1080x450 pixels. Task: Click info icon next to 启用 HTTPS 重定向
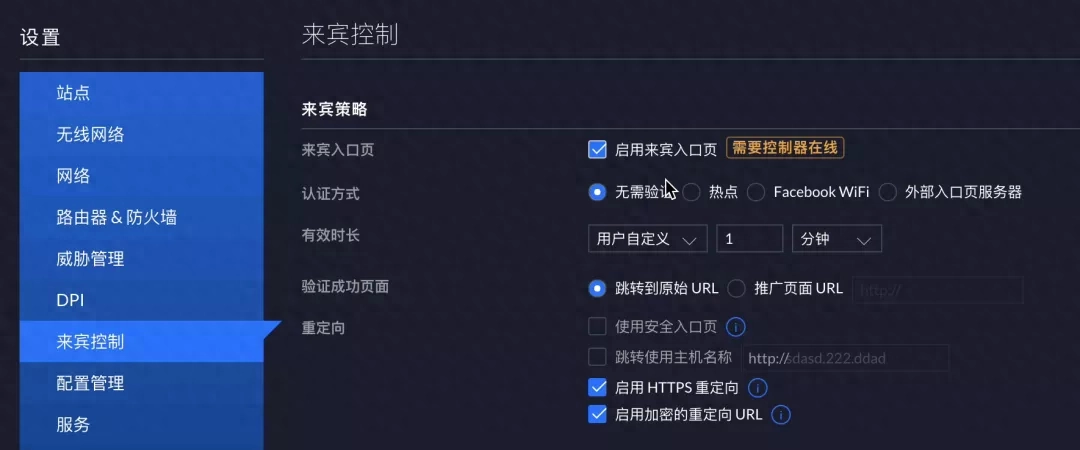758,388
